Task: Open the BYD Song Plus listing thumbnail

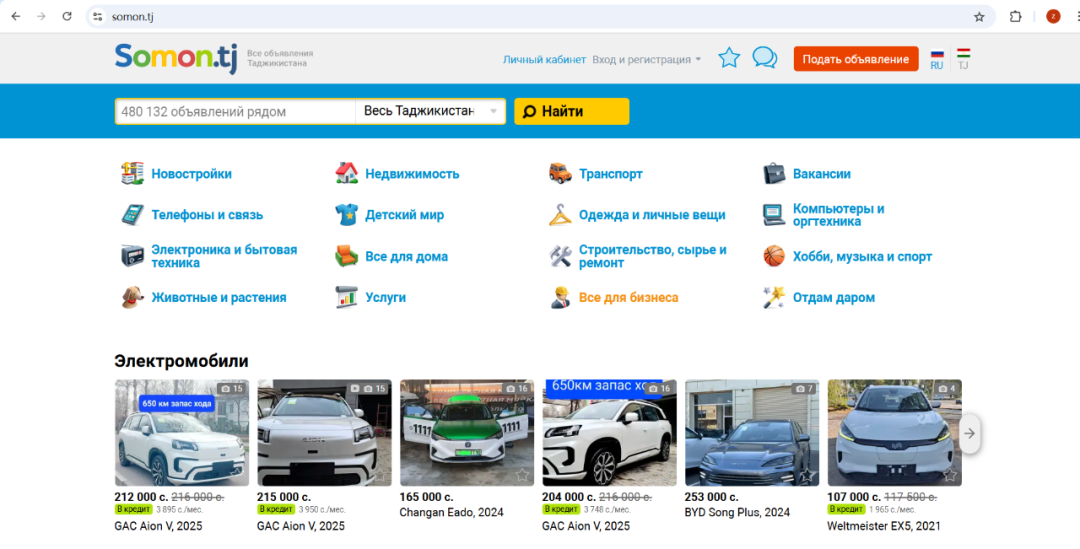Action: coord(751,432)
